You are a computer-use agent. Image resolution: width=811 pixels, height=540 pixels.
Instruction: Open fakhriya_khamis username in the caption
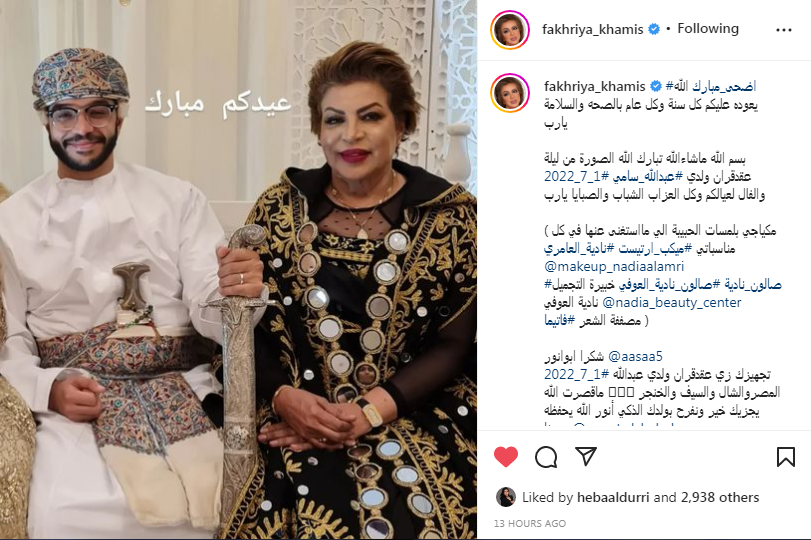(x=595, y=86)
